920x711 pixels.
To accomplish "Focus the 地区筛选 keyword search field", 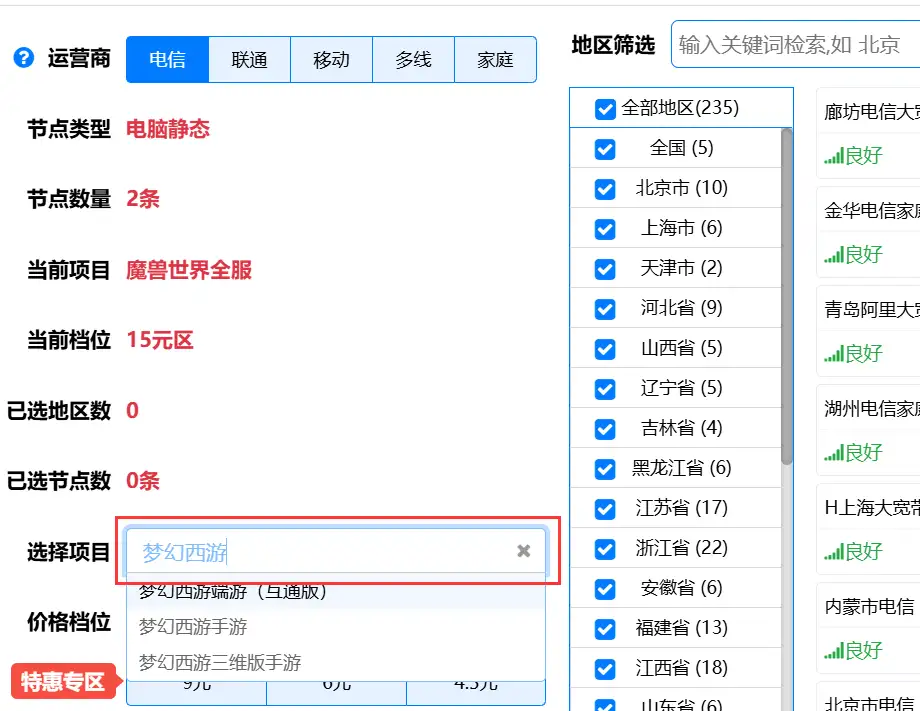I will point(795,45).
